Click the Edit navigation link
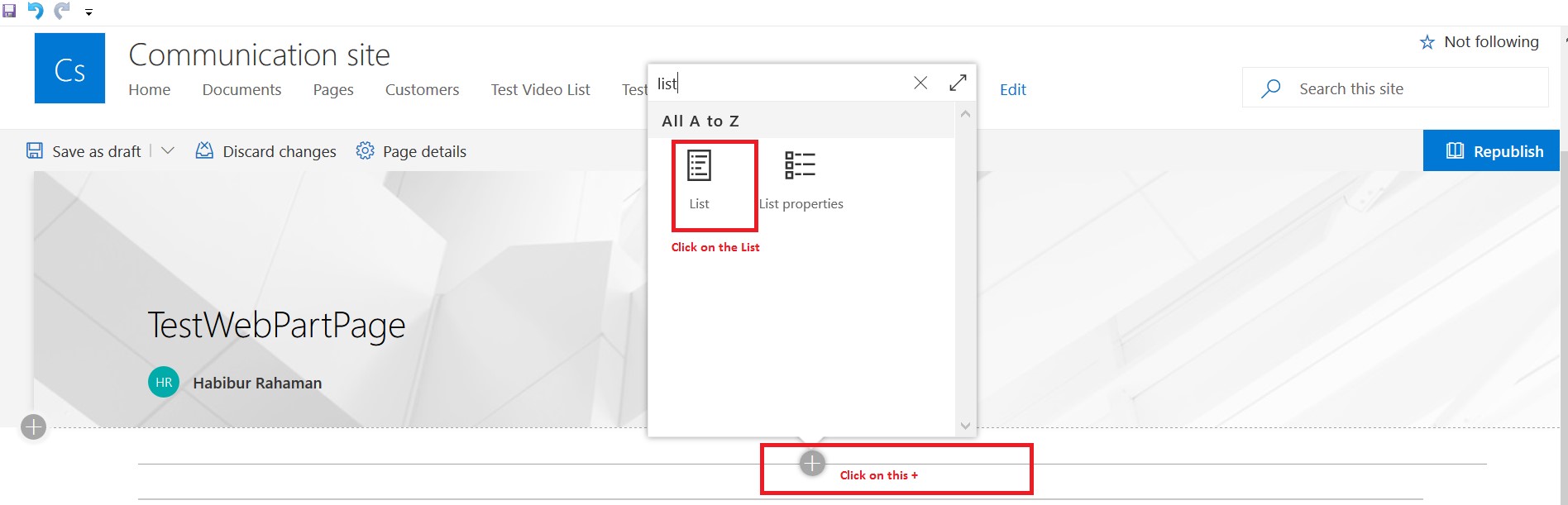This screenshot has height=505, width=1568. click(x=1013, y=89)
